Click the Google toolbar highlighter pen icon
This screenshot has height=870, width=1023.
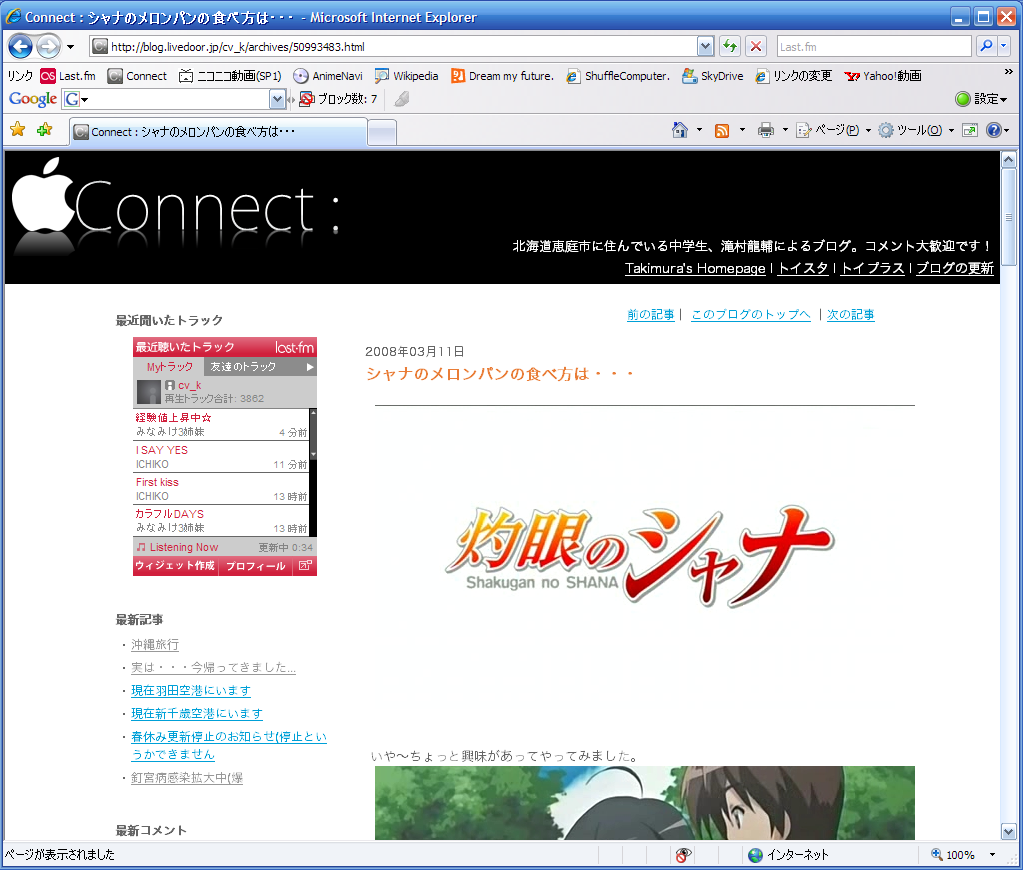(x=402, y=99)
